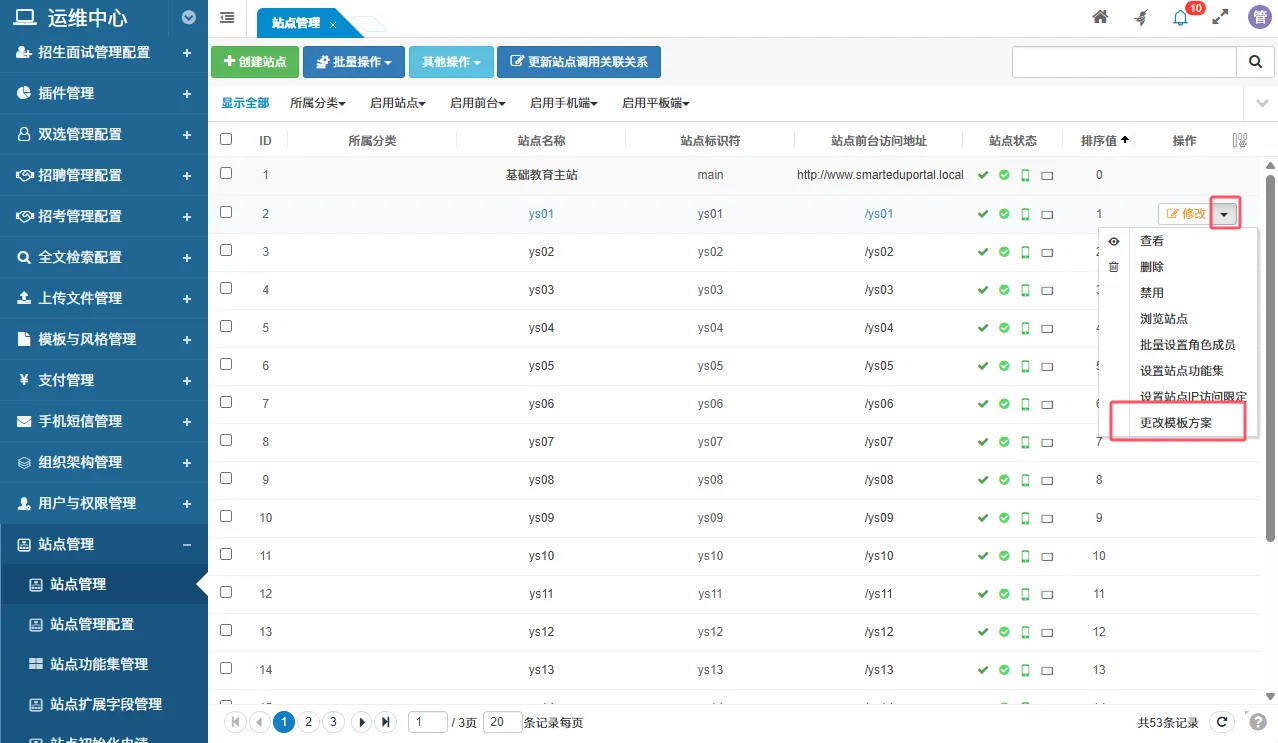Image resolution: width=1278 pixels, height=743 pixels.
Task: Click the page number input field
Action: (x=427, y=721)
